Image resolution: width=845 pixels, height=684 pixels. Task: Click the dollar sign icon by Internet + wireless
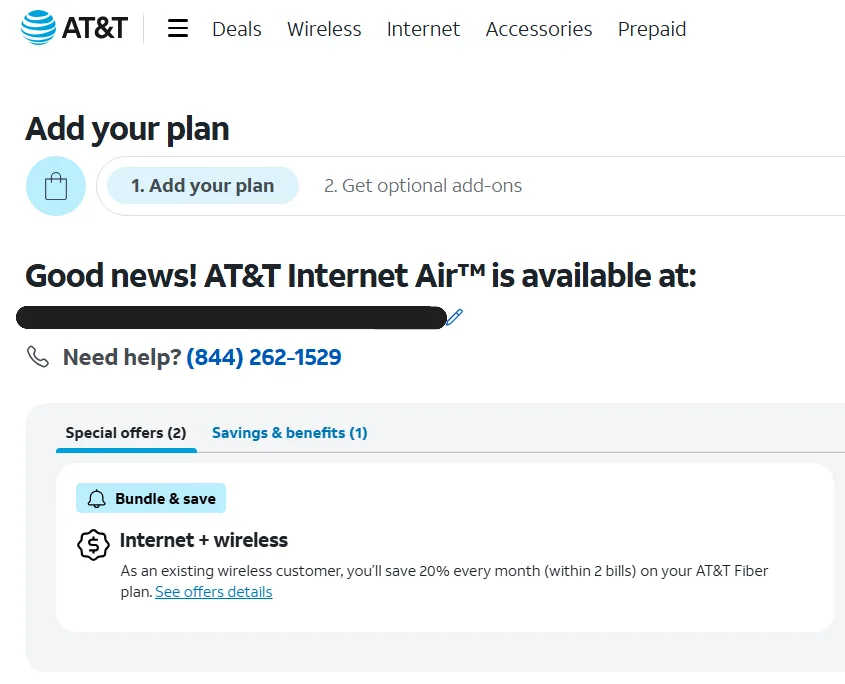tap(92, 544)
